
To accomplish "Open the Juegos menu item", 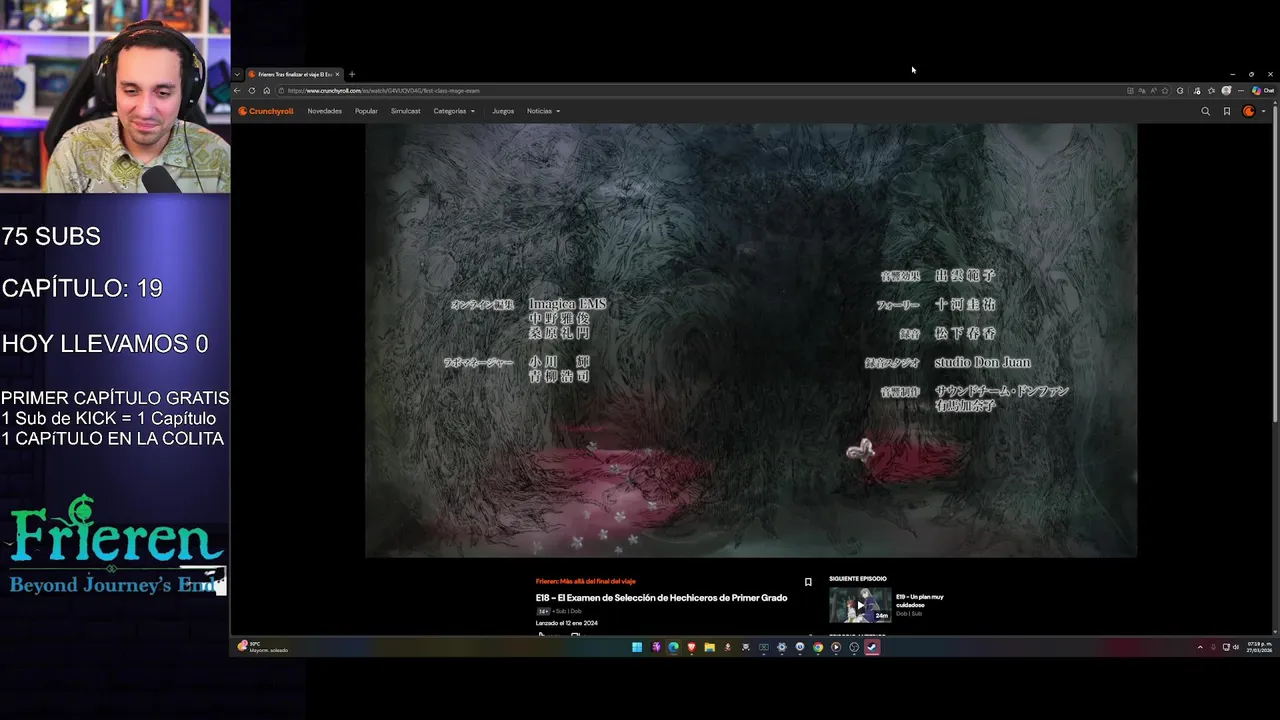I will click(x=503, y=111).
